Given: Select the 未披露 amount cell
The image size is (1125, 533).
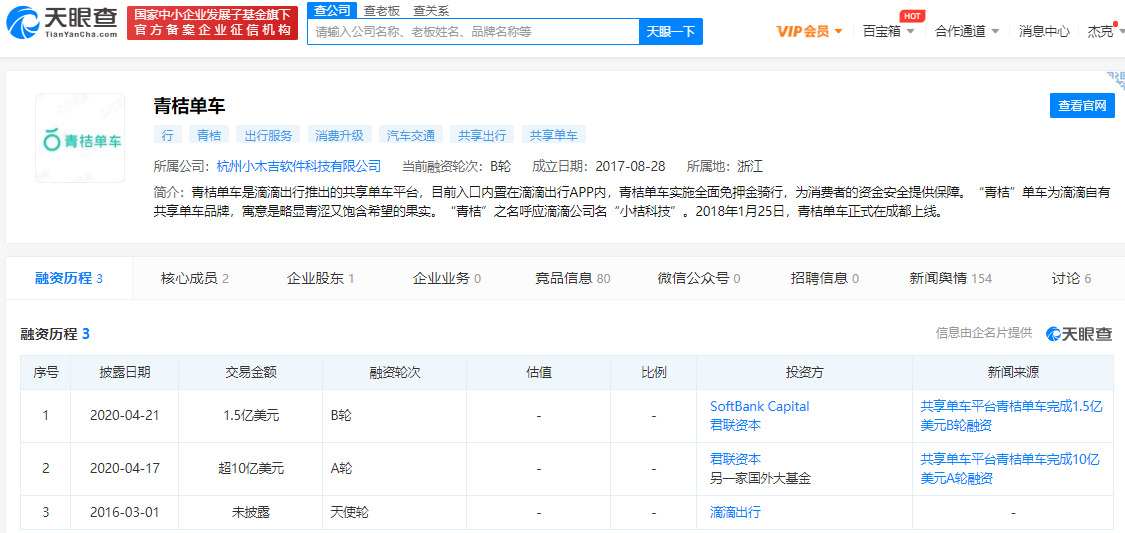Looking at the screenshot, I should pyautogui.click(x=250, y=512).
